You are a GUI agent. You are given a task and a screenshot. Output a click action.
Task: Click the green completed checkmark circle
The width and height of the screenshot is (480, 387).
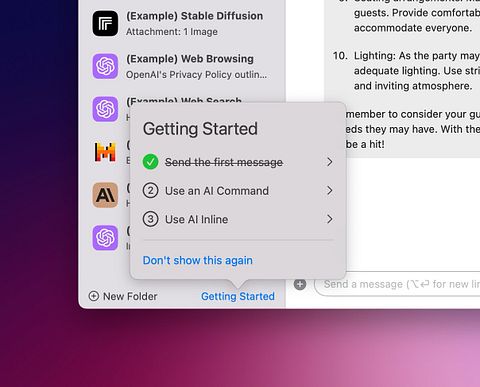[x=150, y=162]
